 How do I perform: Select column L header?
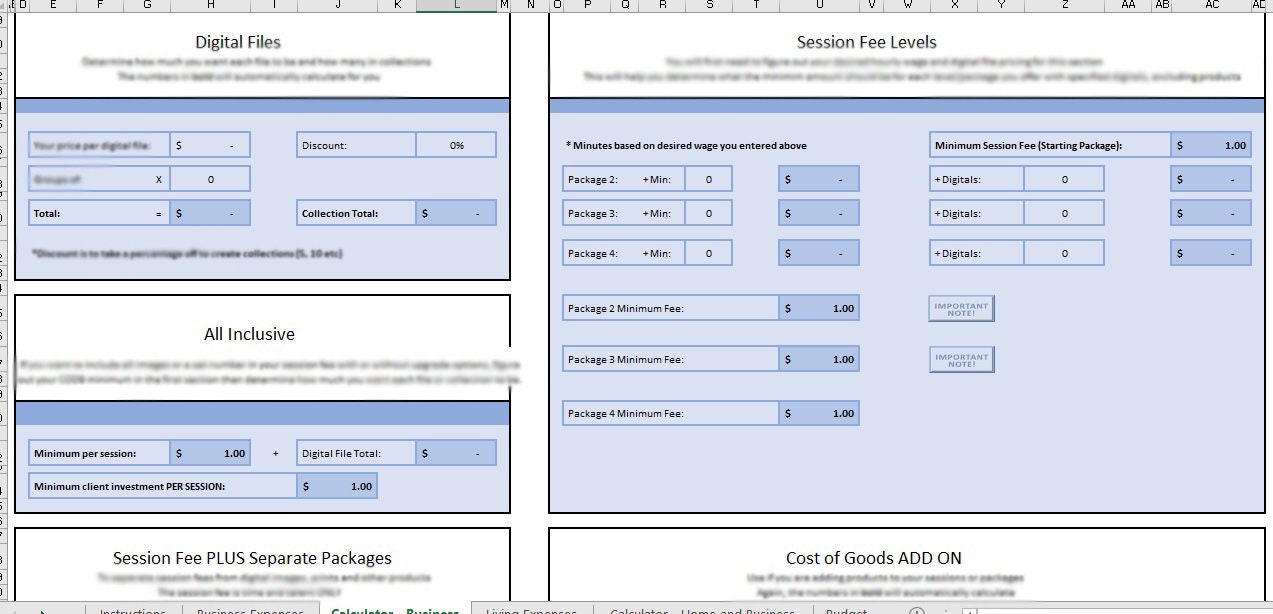point(457,5)
